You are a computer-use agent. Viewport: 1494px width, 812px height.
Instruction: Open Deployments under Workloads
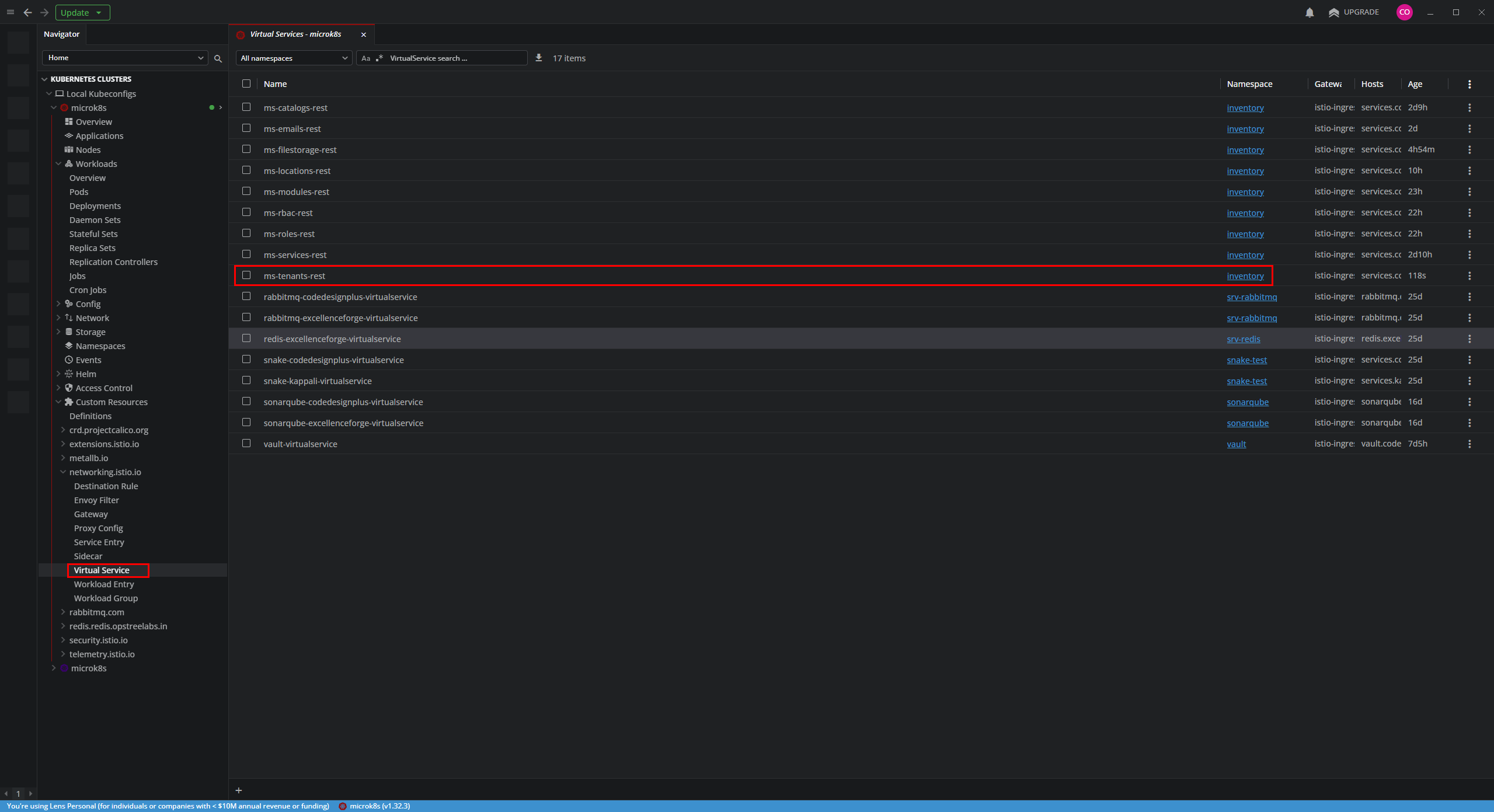click(x=95, y=206)
